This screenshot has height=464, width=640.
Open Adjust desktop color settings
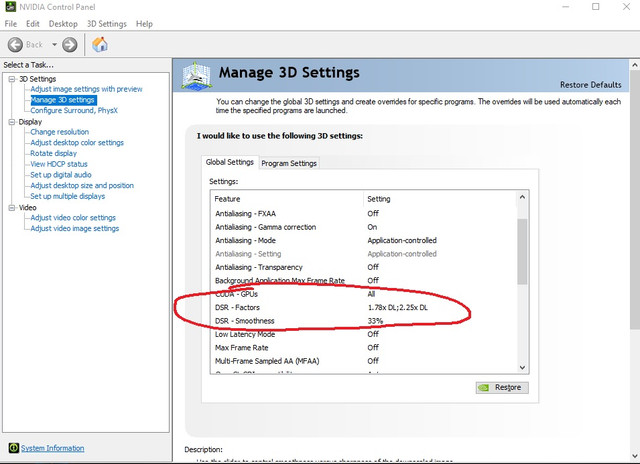click(x=77, y=142)
